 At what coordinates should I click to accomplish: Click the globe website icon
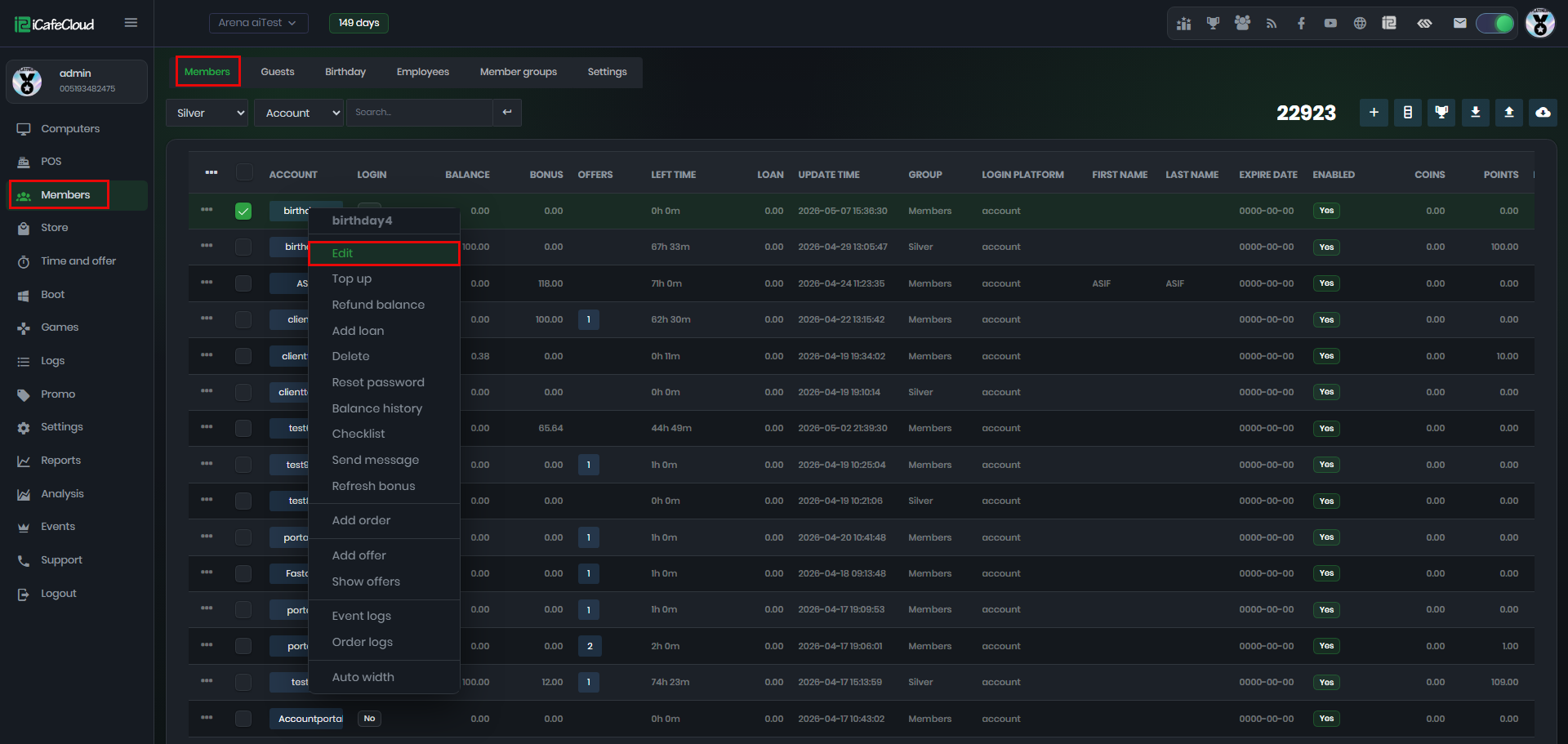click(1360, 24)
